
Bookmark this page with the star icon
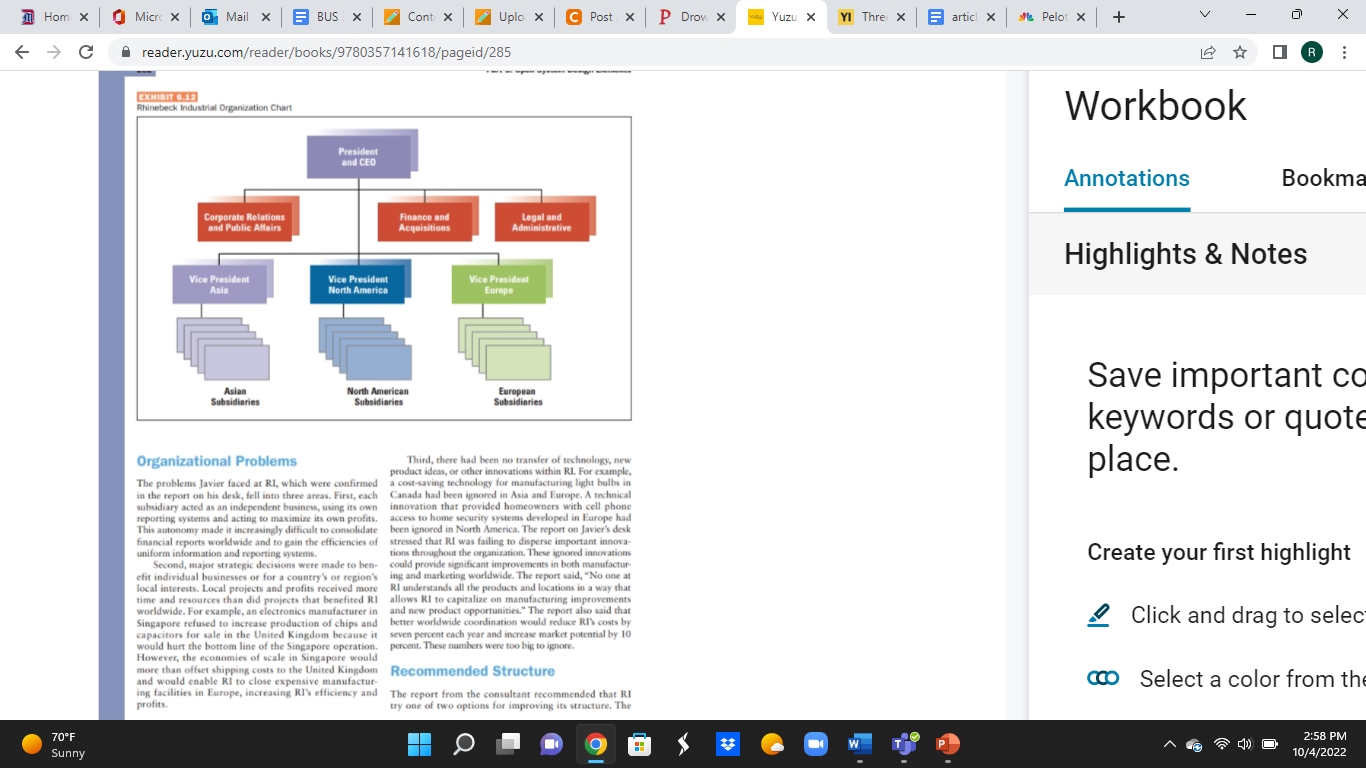pos(1240,52)
